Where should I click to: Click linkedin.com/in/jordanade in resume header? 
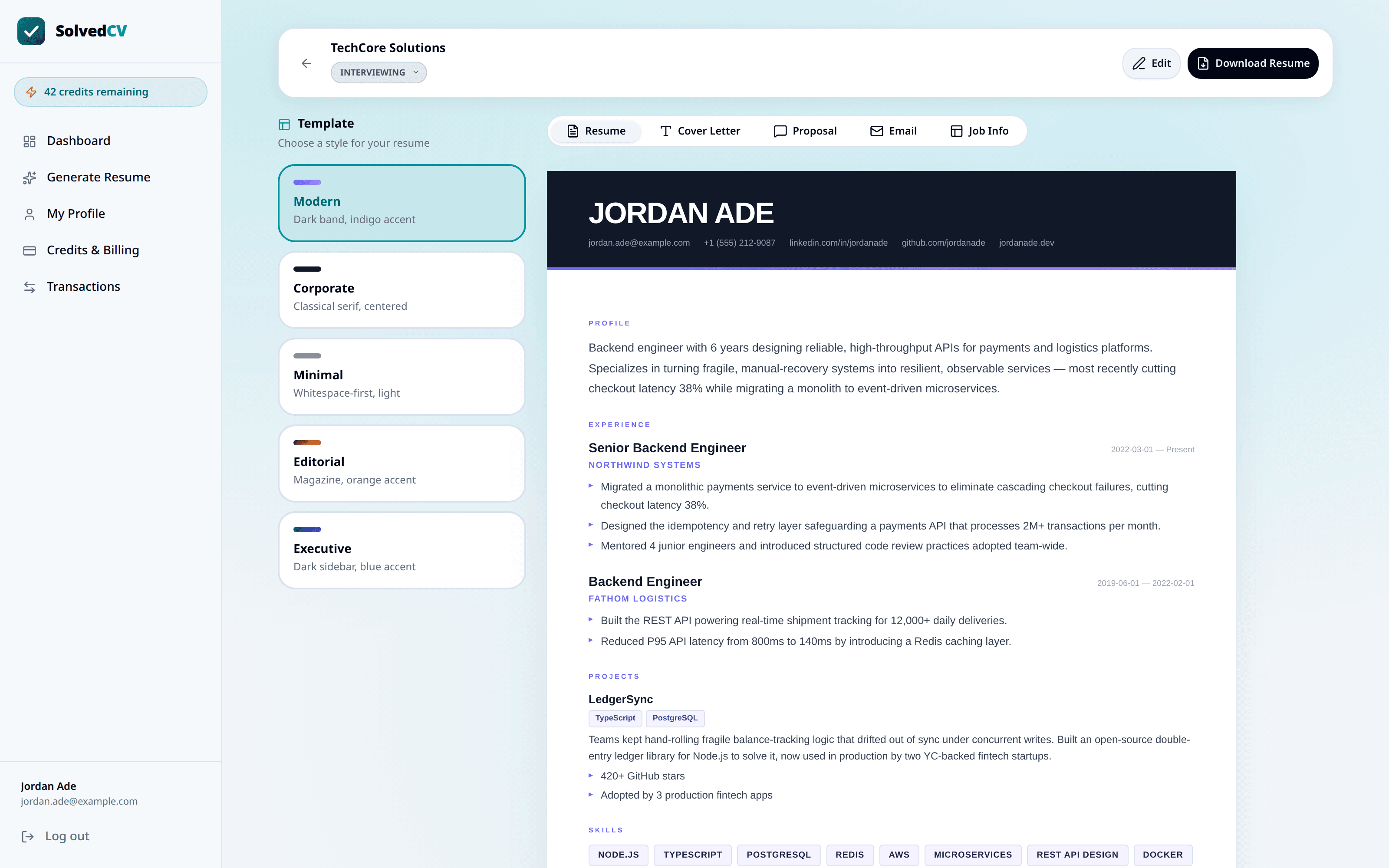[x=838, y=243]
